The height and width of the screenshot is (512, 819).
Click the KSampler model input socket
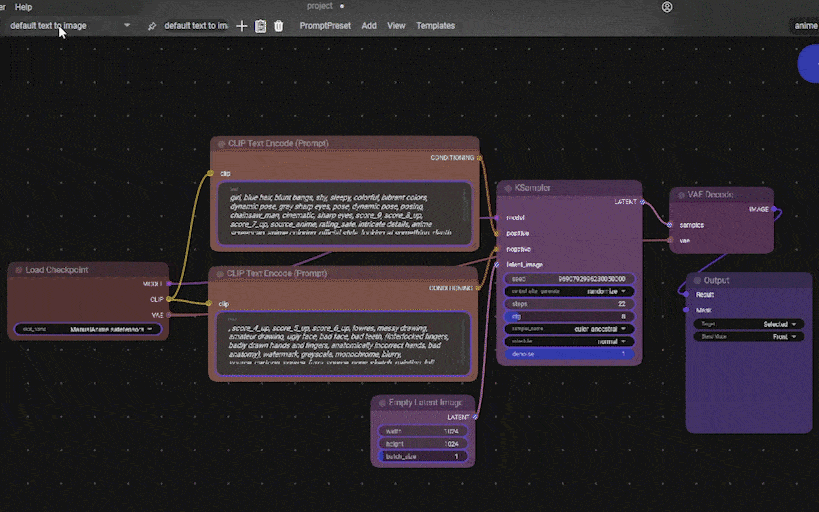point(497,217)
